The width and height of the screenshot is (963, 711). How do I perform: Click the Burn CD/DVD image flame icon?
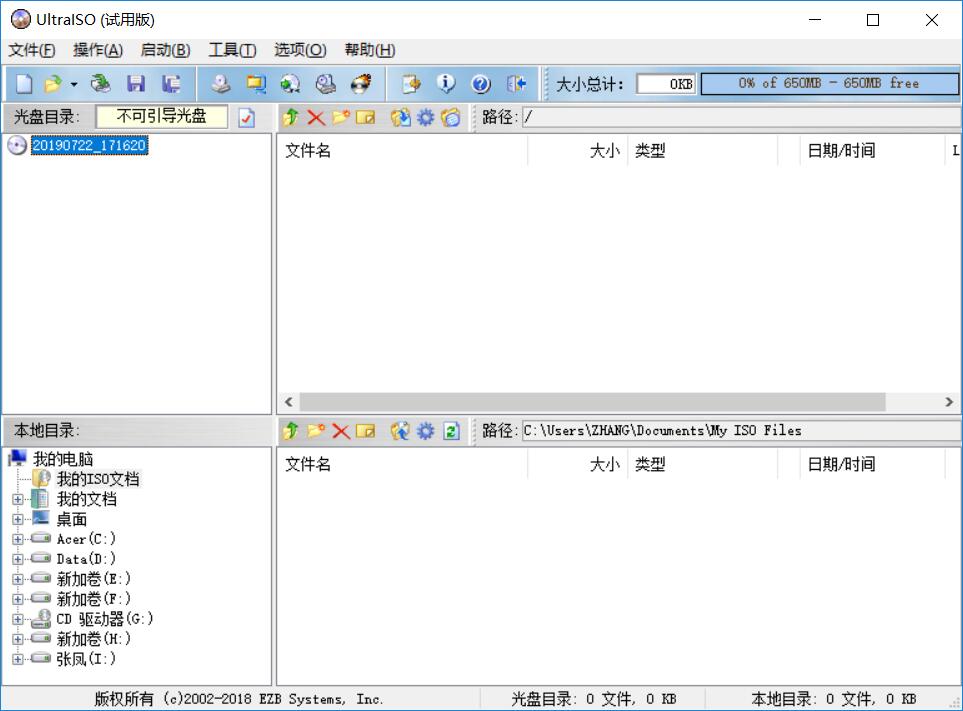click(361, 84)
